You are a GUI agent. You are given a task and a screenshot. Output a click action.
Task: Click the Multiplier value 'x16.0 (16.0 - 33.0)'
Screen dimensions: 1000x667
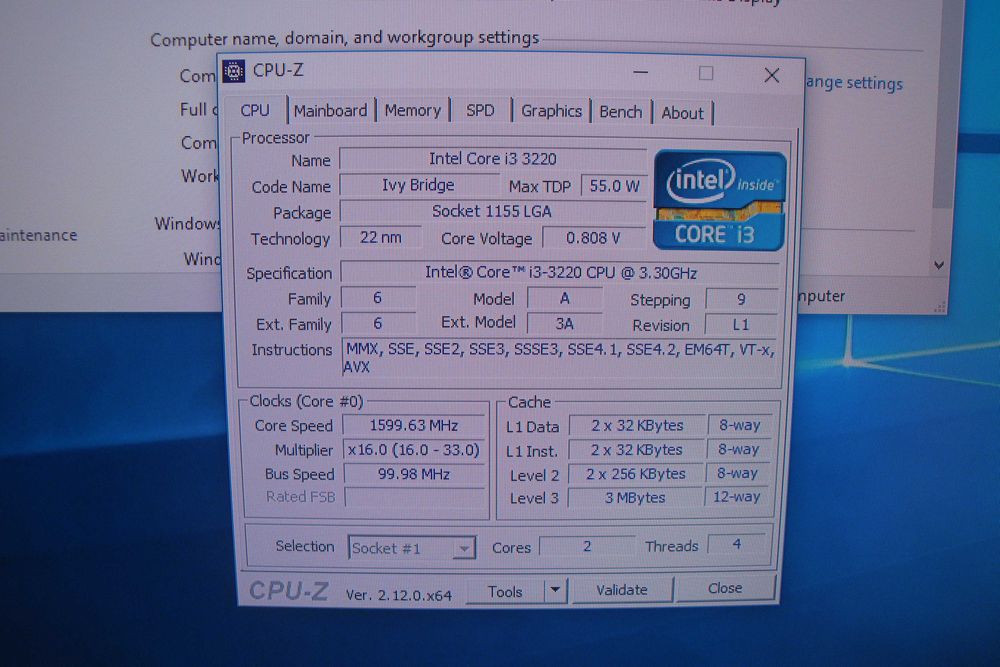(414, 450)
